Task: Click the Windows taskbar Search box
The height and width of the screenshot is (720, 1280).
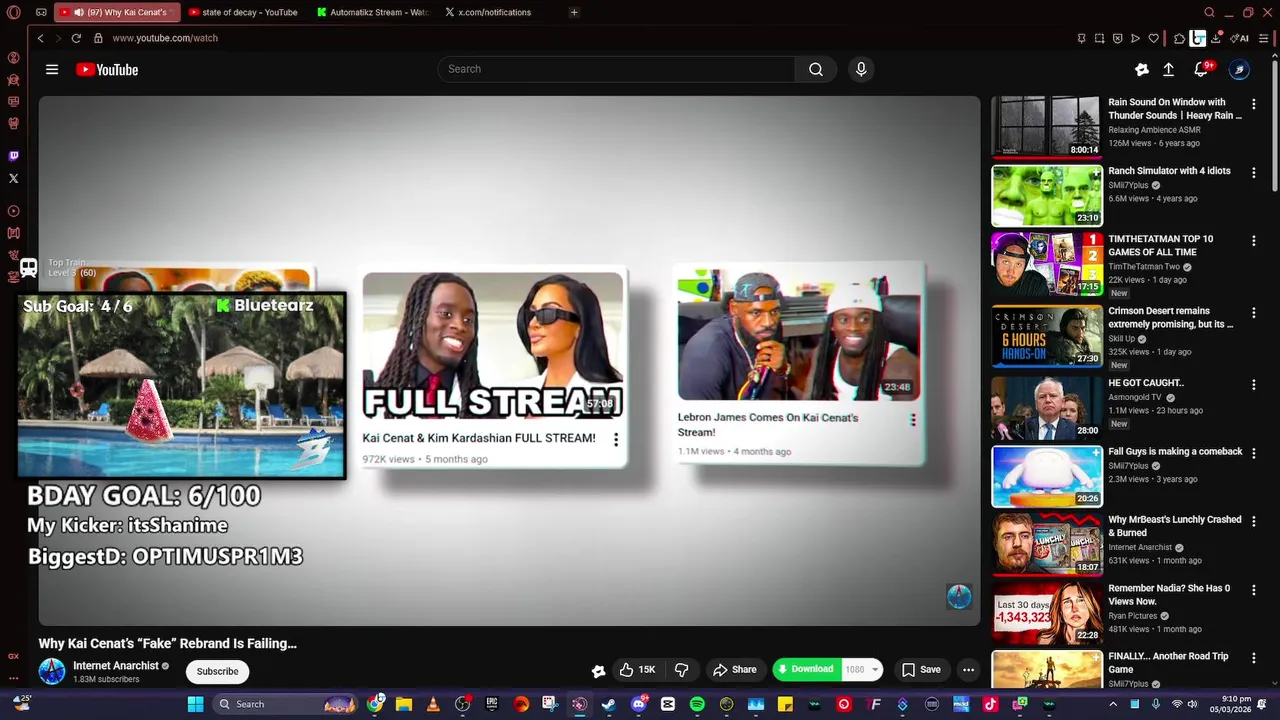Action: click(285, 704)
